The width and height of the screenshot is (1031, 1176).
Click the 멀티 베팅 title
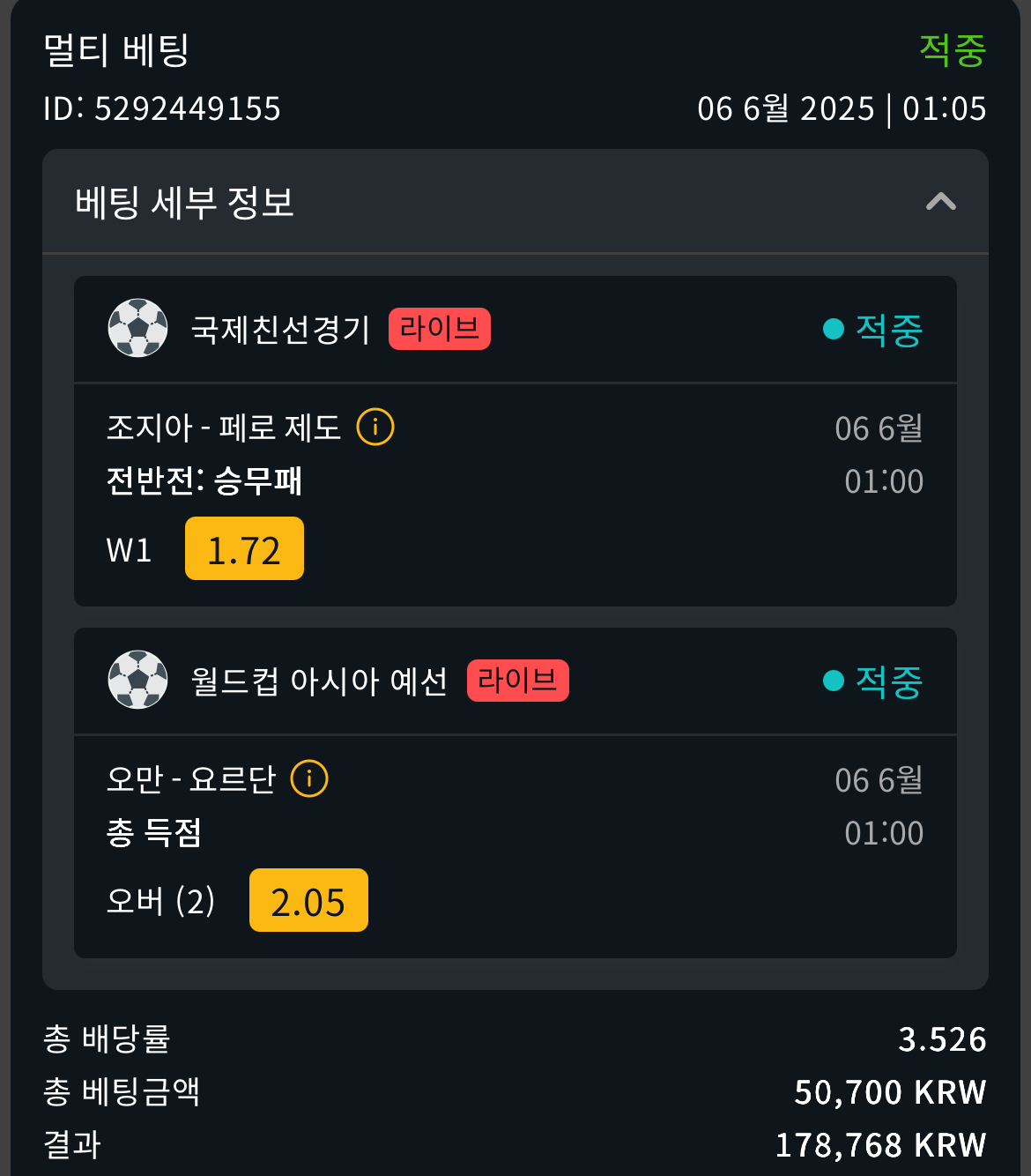point(116,50)
